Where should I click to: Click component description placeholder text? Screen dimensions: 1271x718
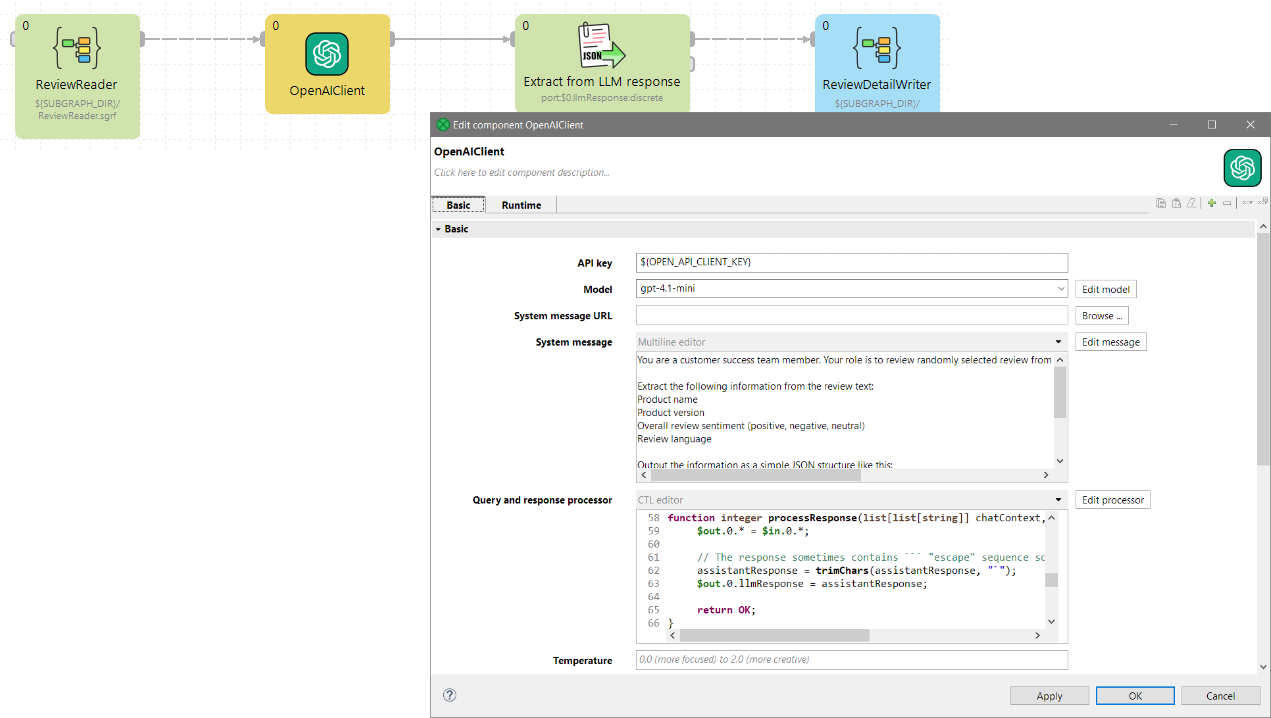click(522, 173)
